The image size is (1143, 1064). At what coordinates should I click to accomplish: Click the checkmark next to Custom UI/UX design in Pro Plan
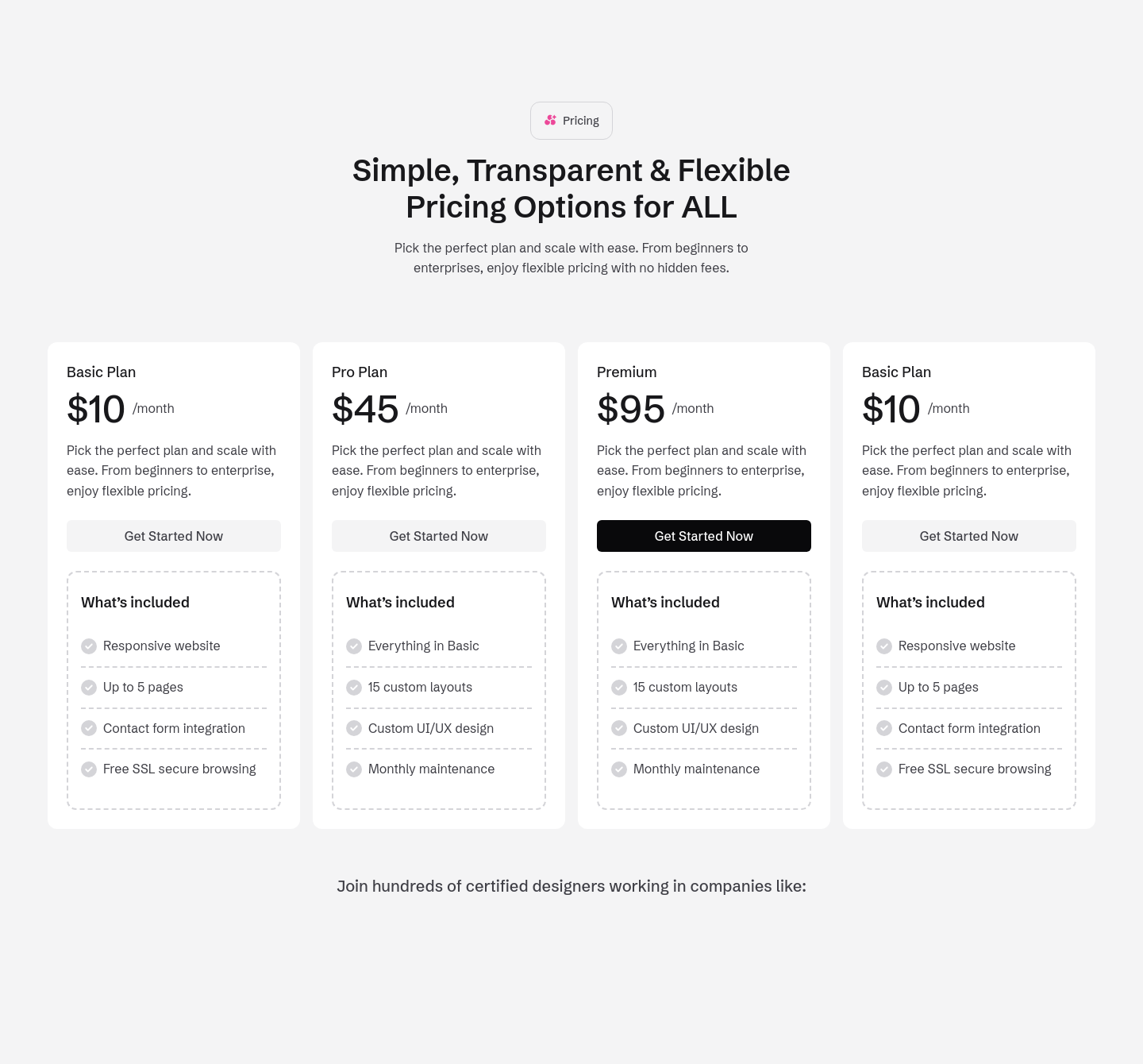tap(354, 728)
